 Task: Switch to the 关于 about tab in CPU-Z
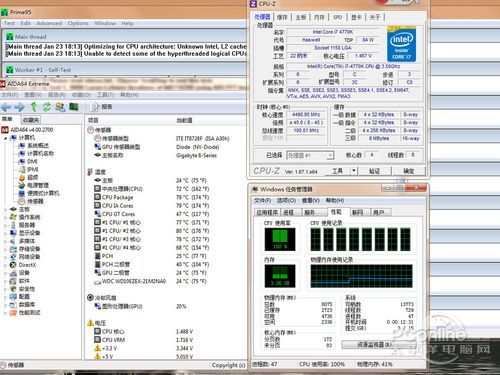tap(375, 17)
